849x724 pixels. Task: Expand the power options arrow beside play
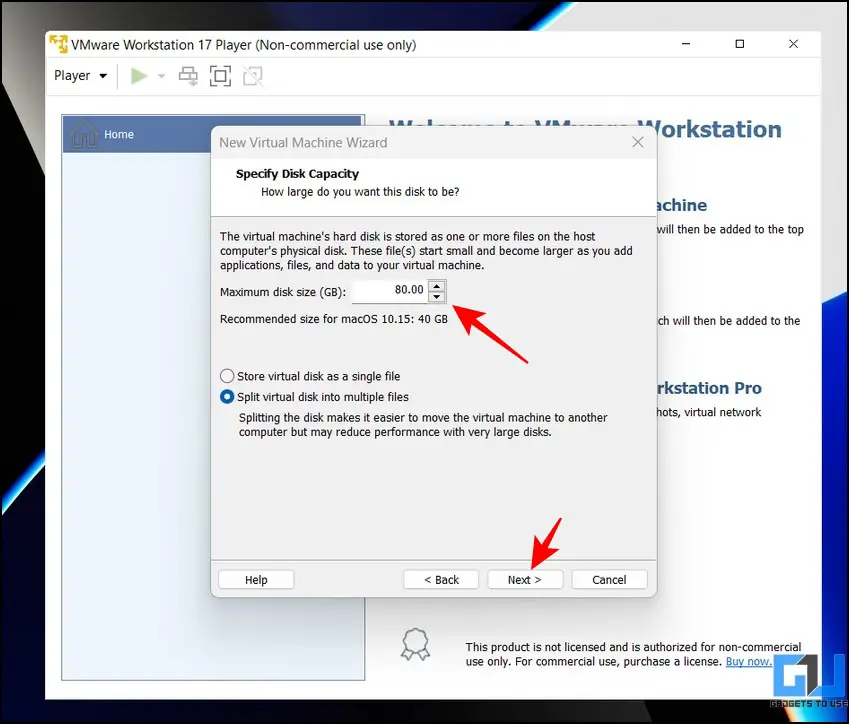coord(161,76)
